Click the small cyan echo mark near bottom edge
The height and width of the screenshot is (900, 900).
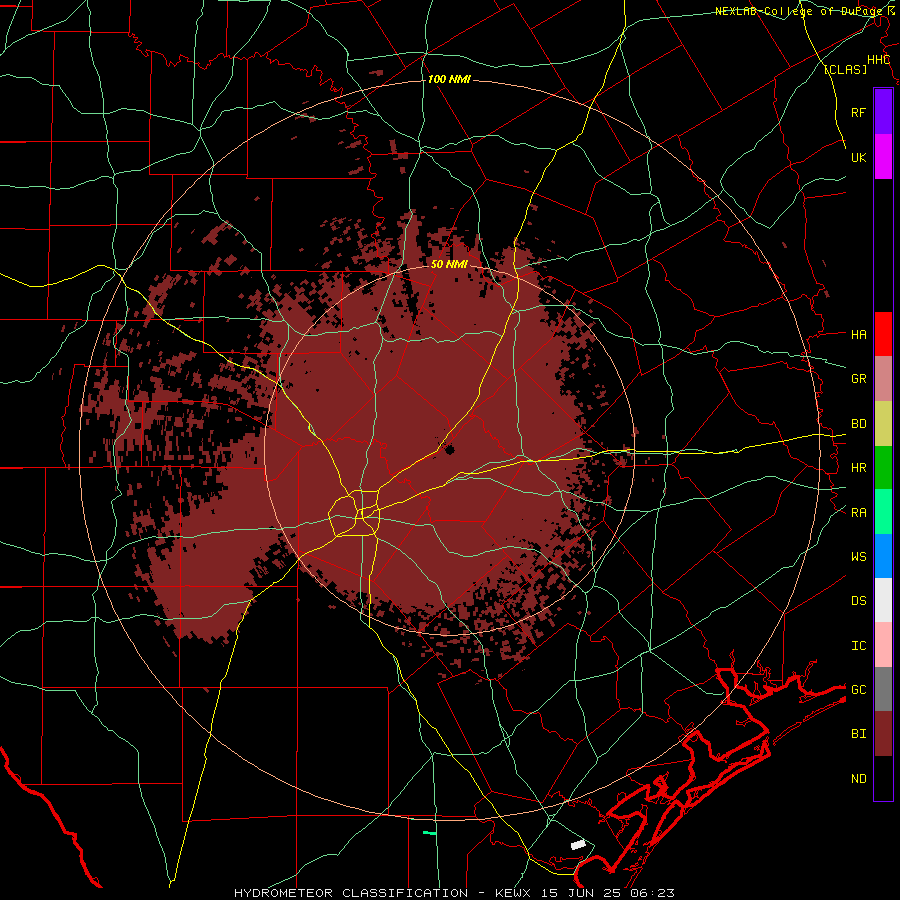[x=429, y=832]
